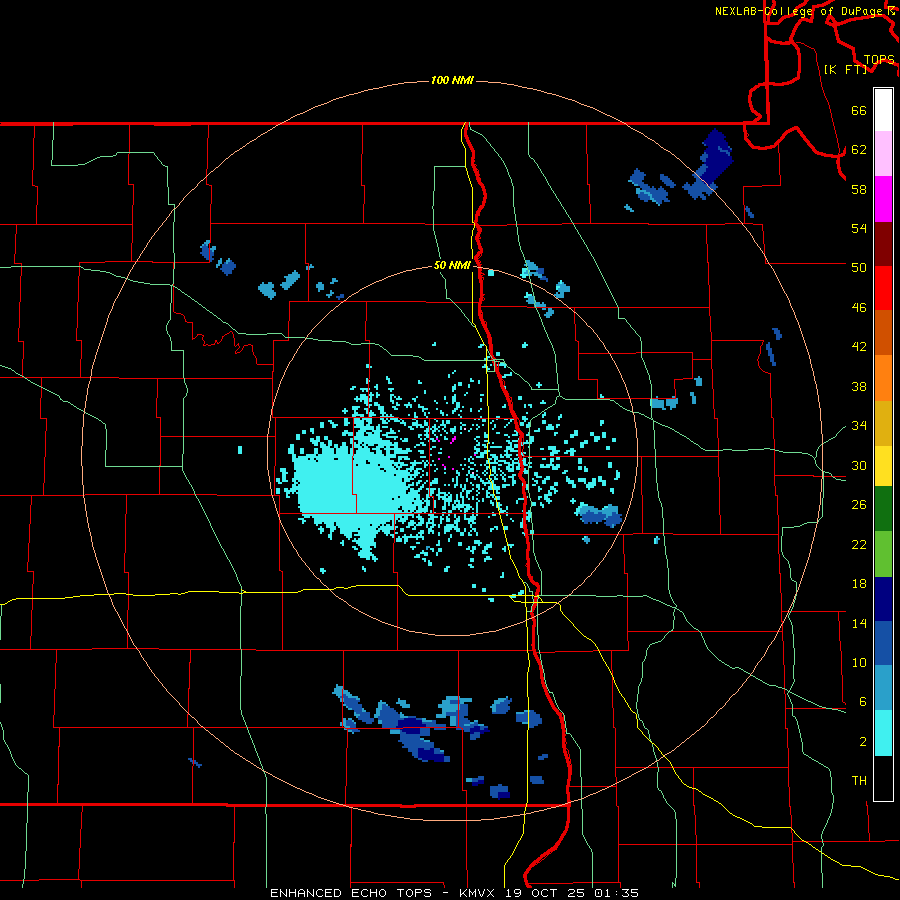900x900 pixels.
Task: Click the ENHANCED ECHO TOPS product title
Action: [355, 893]
